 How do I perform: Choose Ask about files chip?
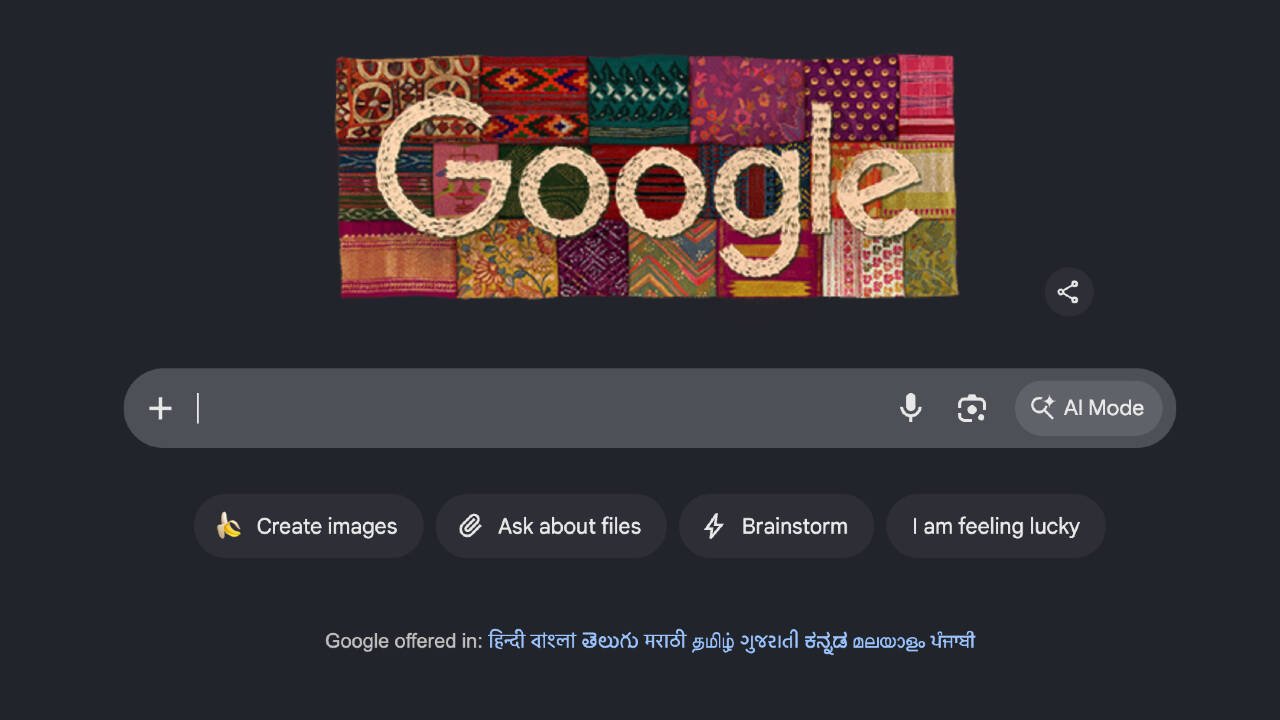(x=551, y=526)
